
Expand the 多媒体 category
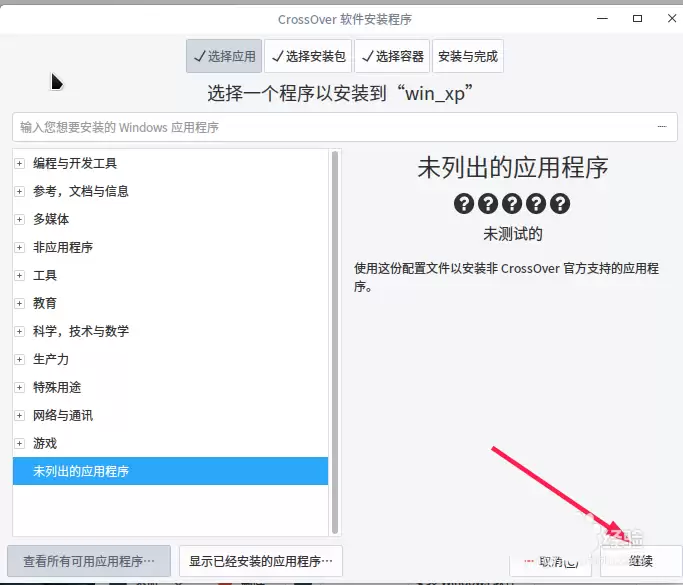click(x=20, y=219)
